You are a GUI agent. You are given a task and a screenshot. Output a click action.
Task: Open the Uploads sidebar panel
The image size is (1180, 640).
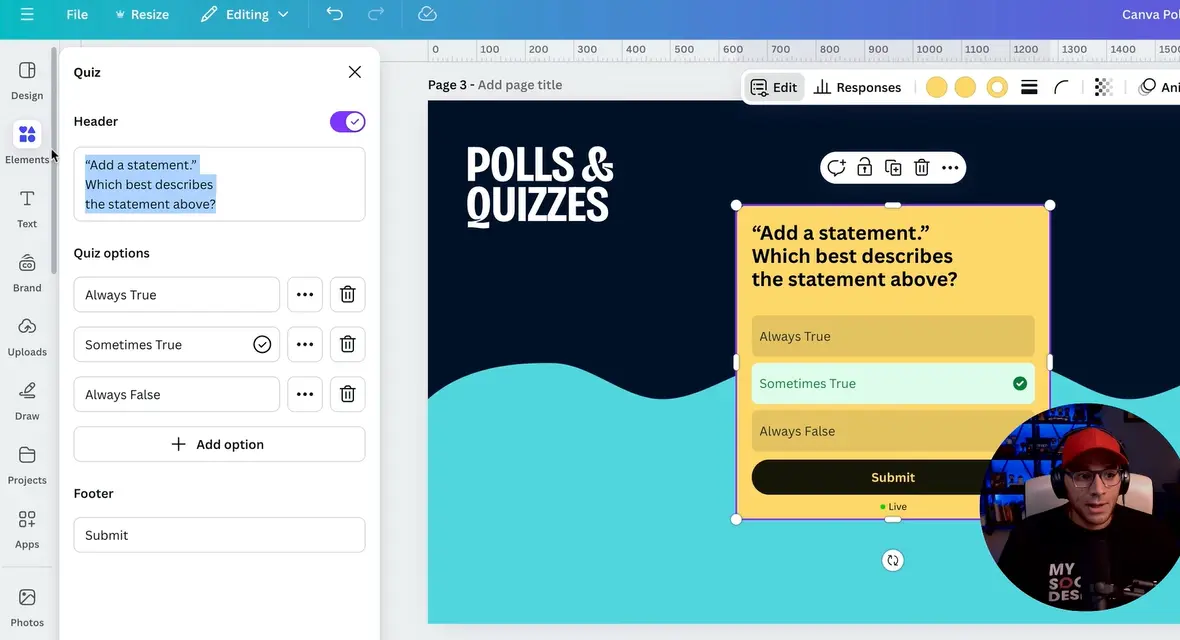[27, 336]
